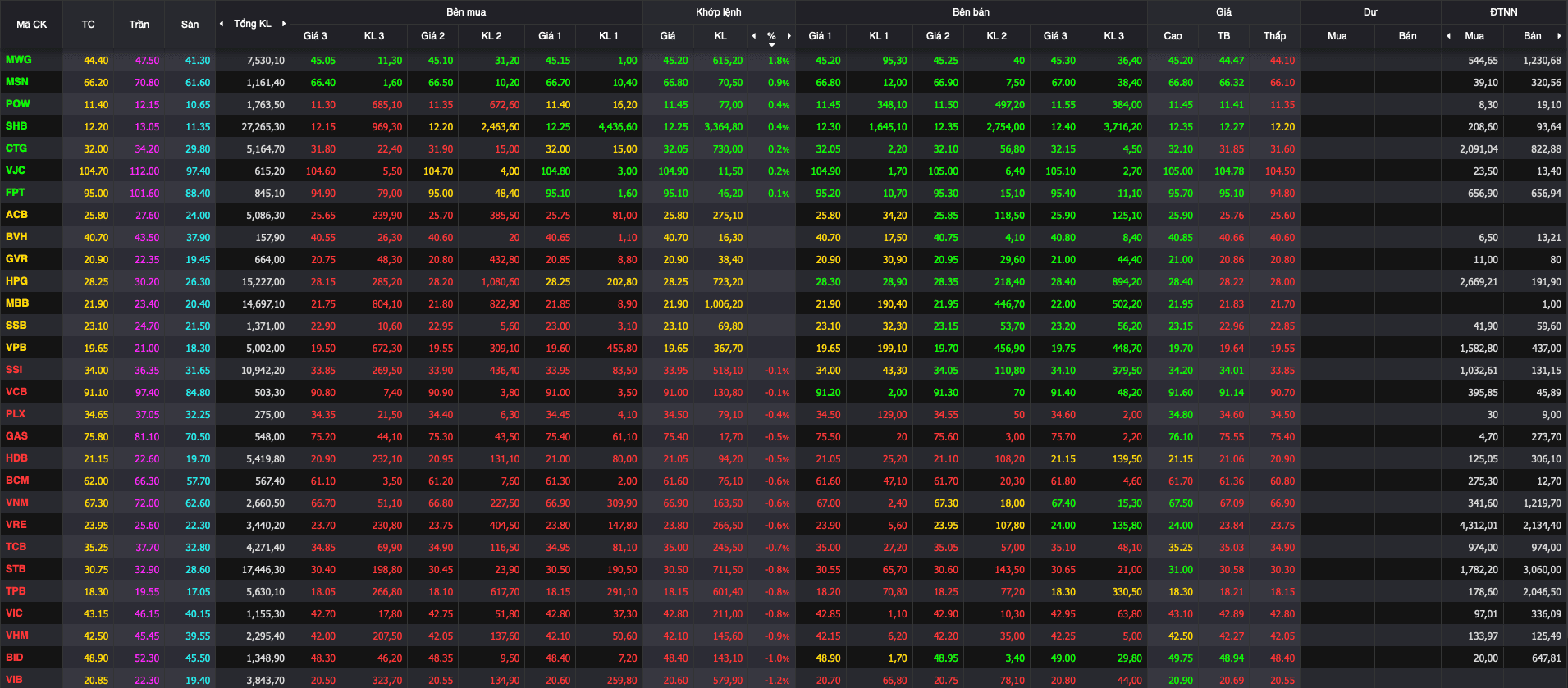Click the Sàn column header

point(190,24)
